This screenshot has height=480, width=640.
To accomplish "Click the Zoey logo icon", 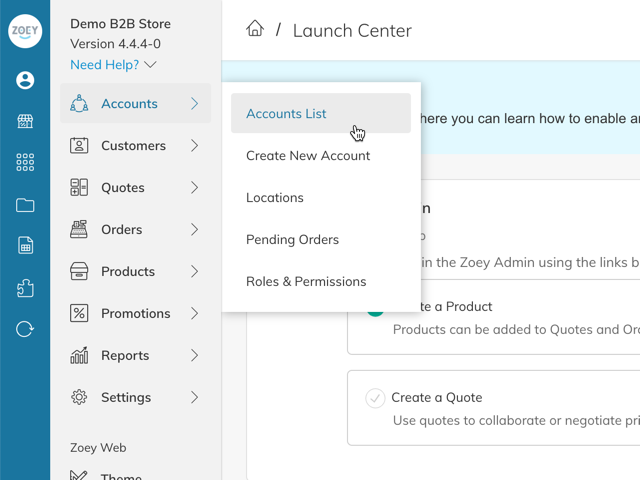I will 25,32.
